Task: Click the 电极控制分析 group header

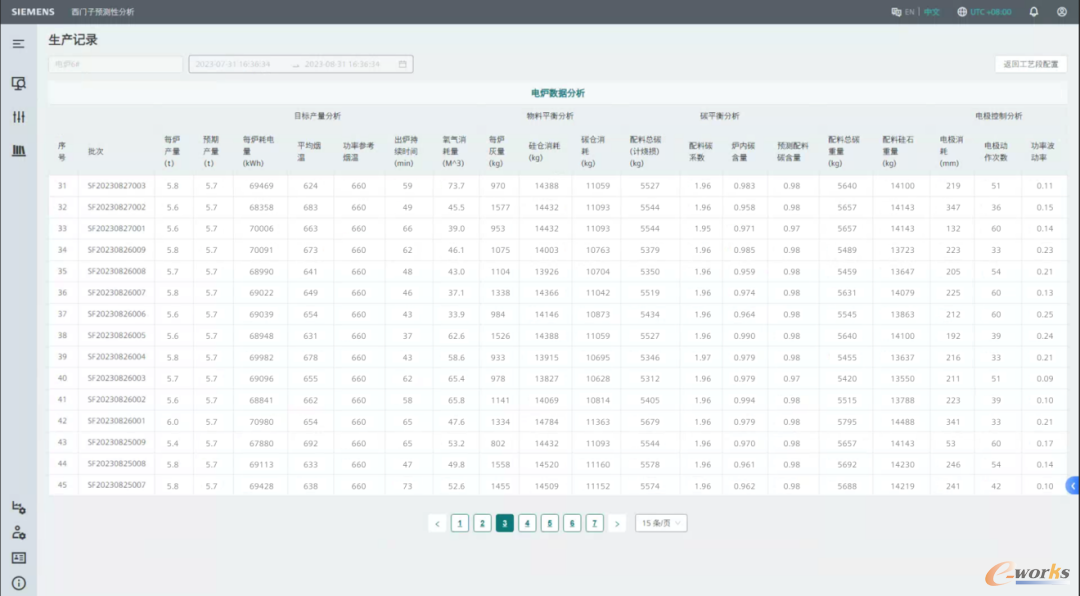Action: [x=999, y=116]
